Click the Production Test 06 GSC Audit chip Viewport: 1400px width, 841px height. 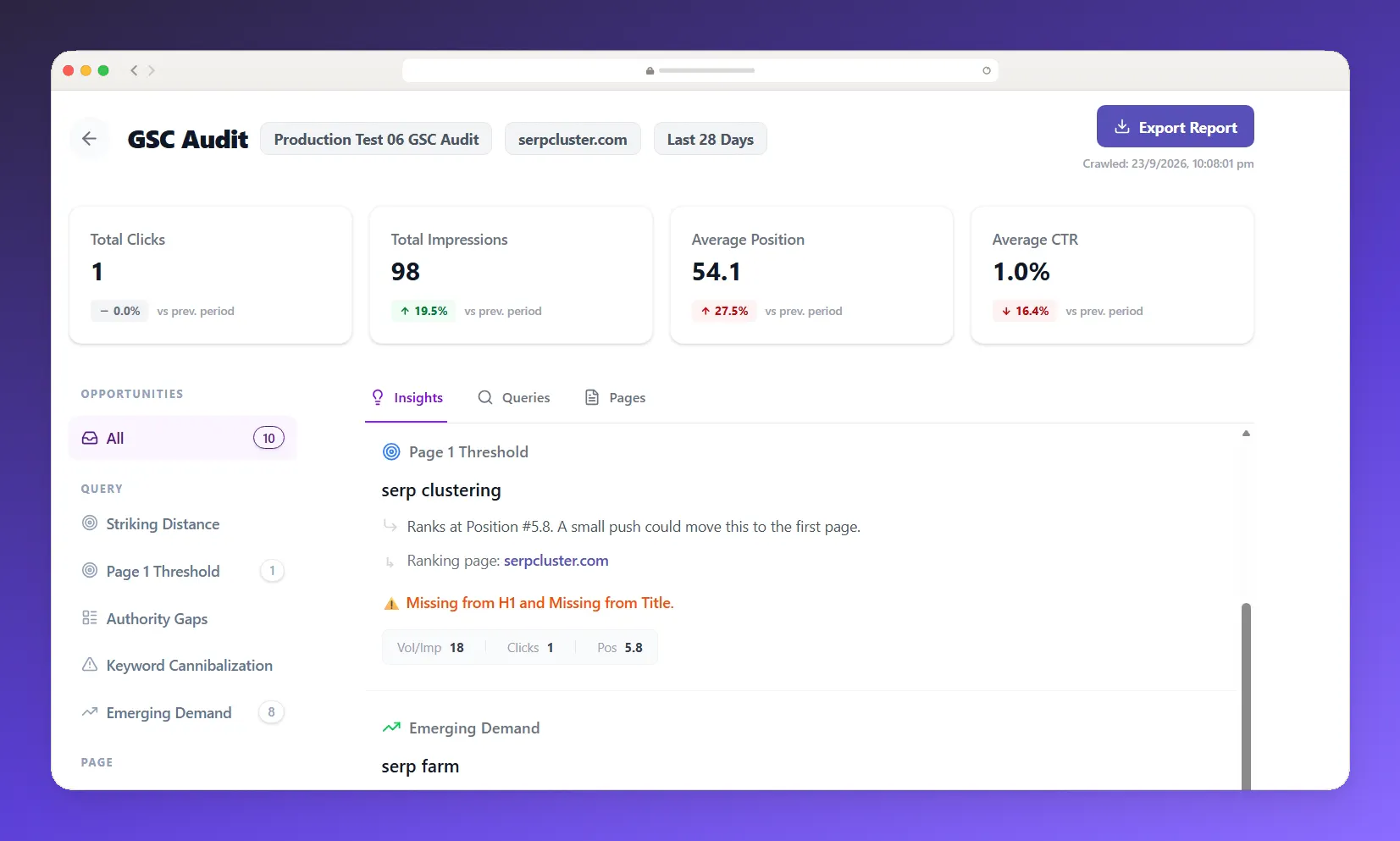point(376,140)
